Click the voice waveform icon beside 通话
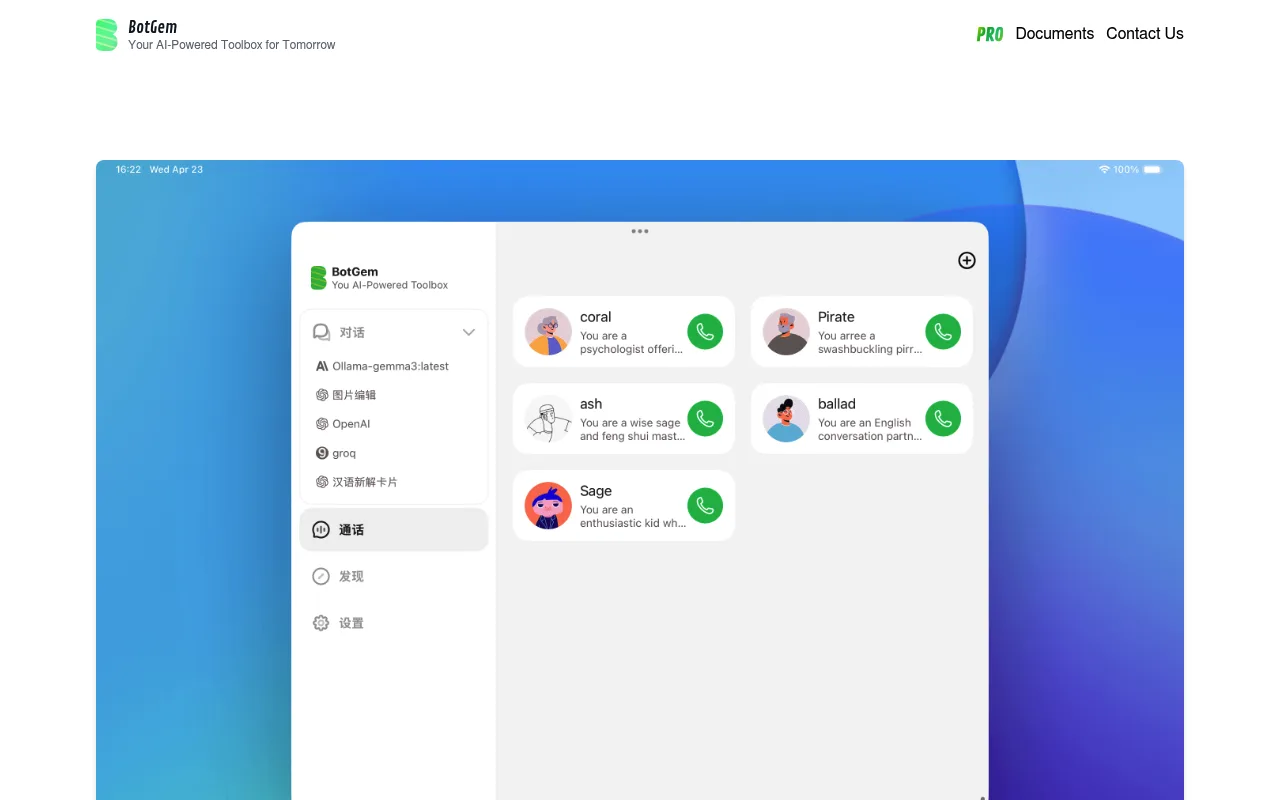 click(x=321, y=530)
